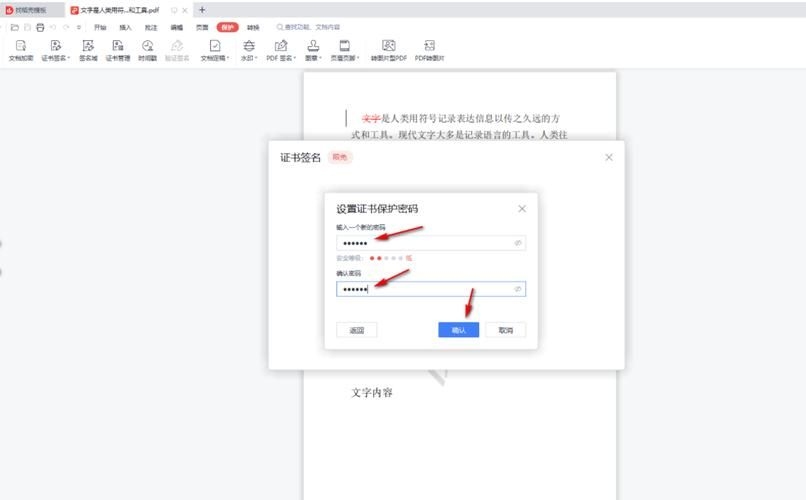The width and height of the screenshot is (806, 500).
Task: Toggle visibility of the new password
Action: (518, 243)
